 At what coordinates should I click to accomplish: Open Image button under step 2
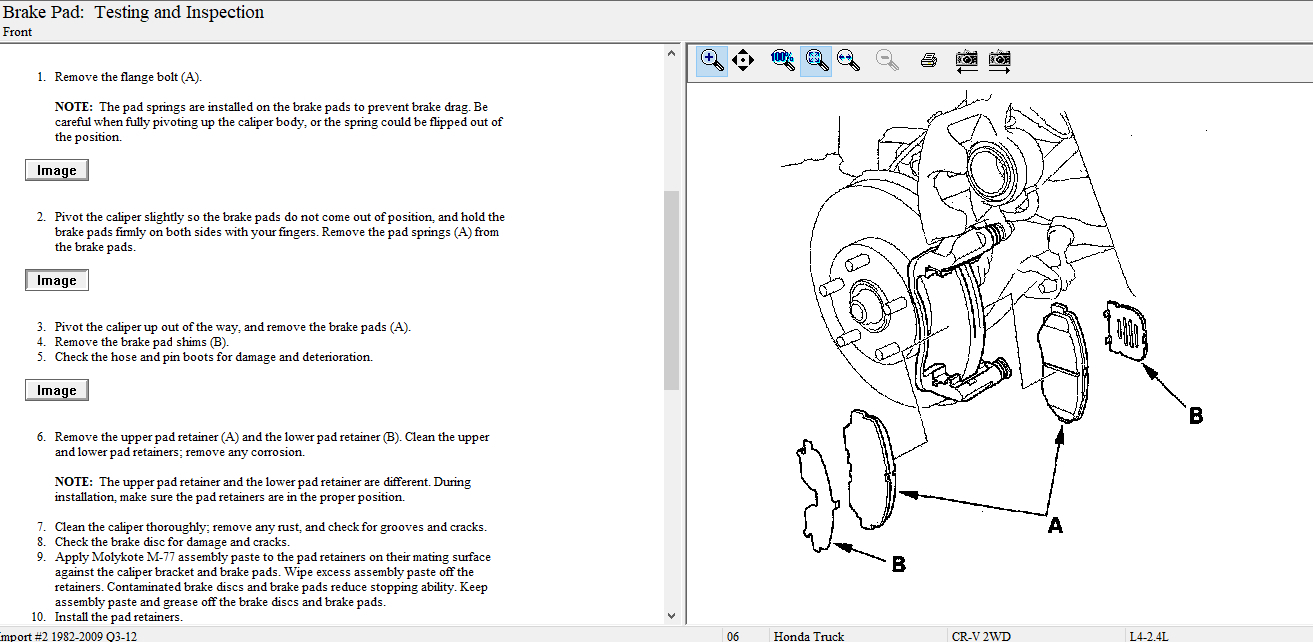click(57, 281)
